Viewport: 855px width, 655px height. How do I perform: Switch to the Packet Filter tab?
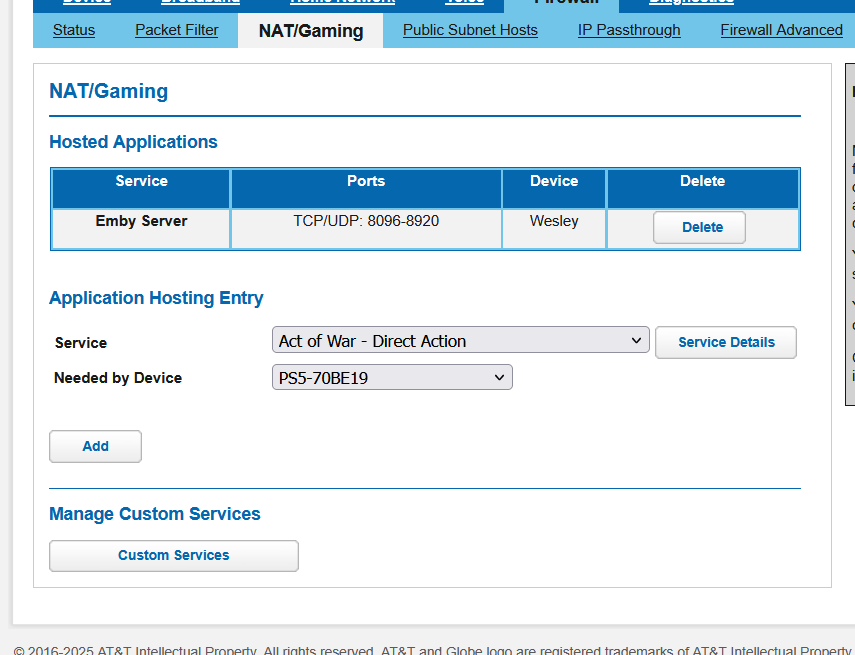(177, 30)
